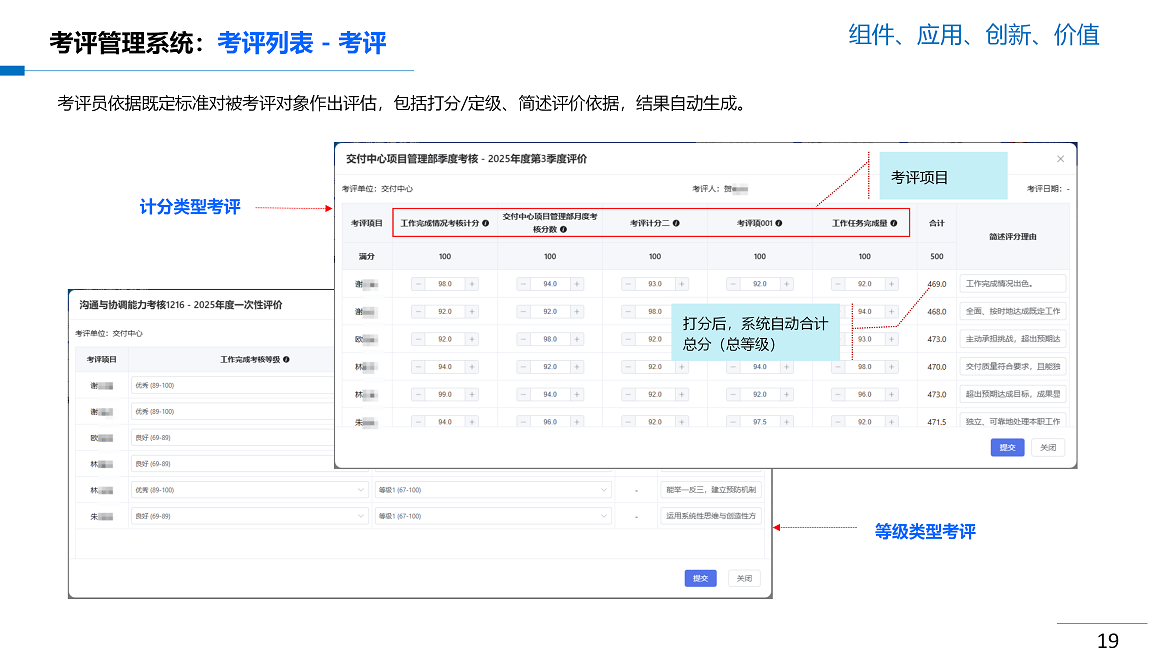1152x648 pixels.
Task: Click info icon next to 交付中心项目管理部月度考核分数
Action: [x=563, y=229]
